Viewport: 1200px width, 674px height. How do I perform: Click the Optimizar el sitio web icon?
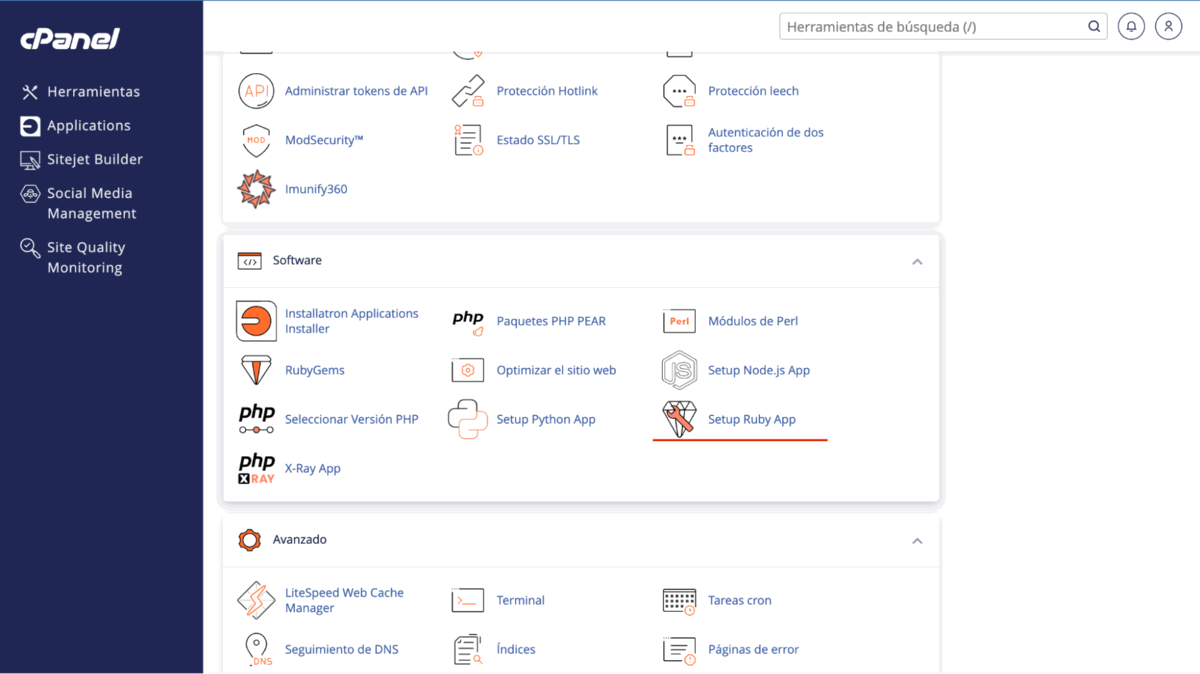point(468,370)
